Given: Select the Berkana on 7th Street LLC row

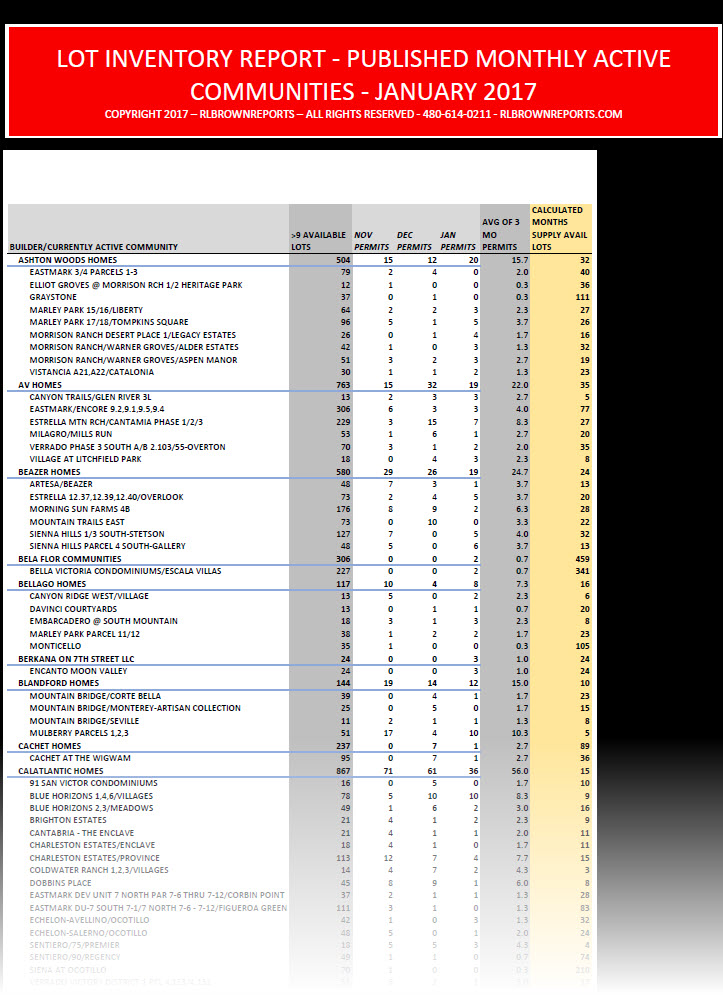Looking at the screenshot, I should point(75,660).
